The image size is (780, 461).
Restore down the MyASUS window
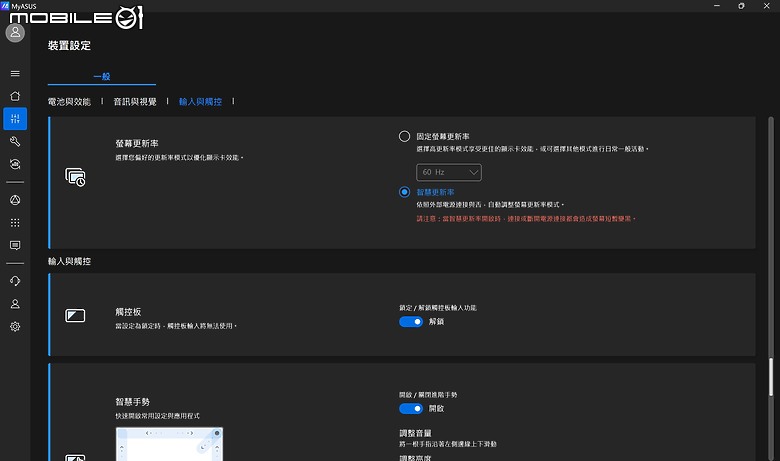[x=741, y=6]
